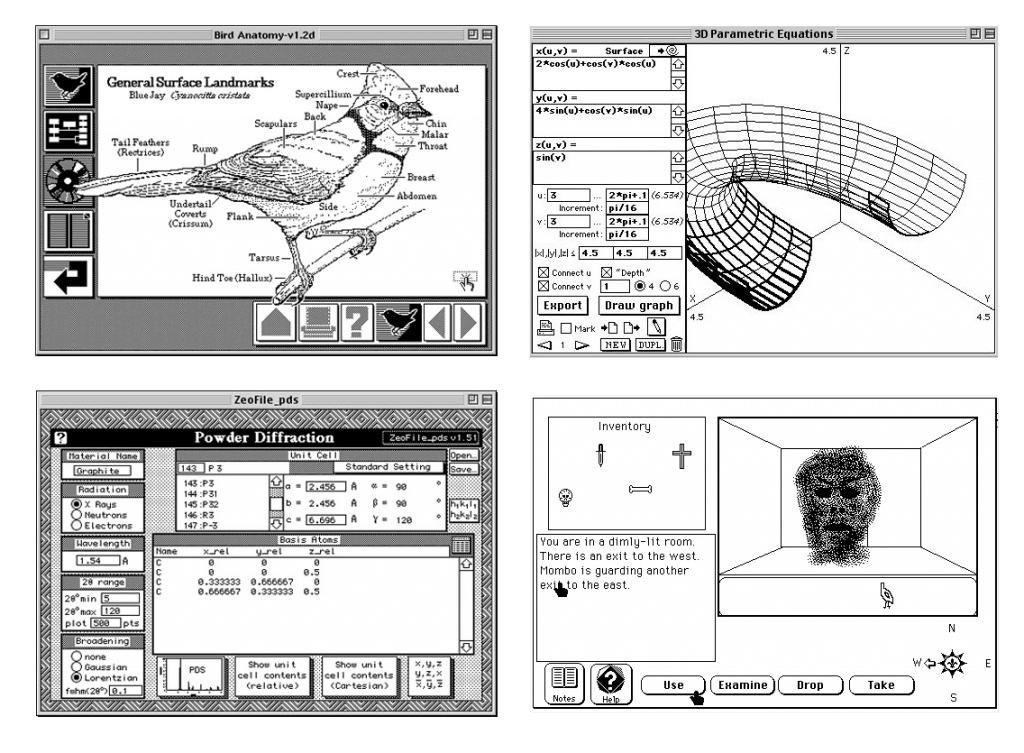Select the bird thumbnail icon in Bird Anatomy sidebar

coord(68,83)
